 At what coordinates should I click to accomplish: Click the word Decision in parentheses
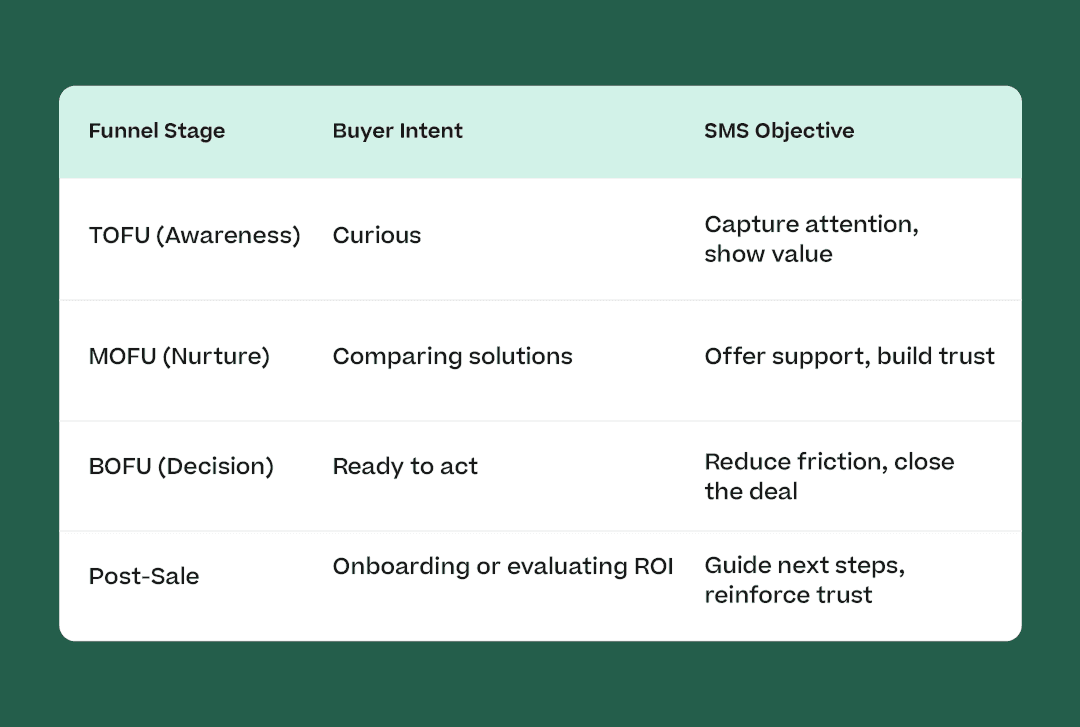click(216, 467)
